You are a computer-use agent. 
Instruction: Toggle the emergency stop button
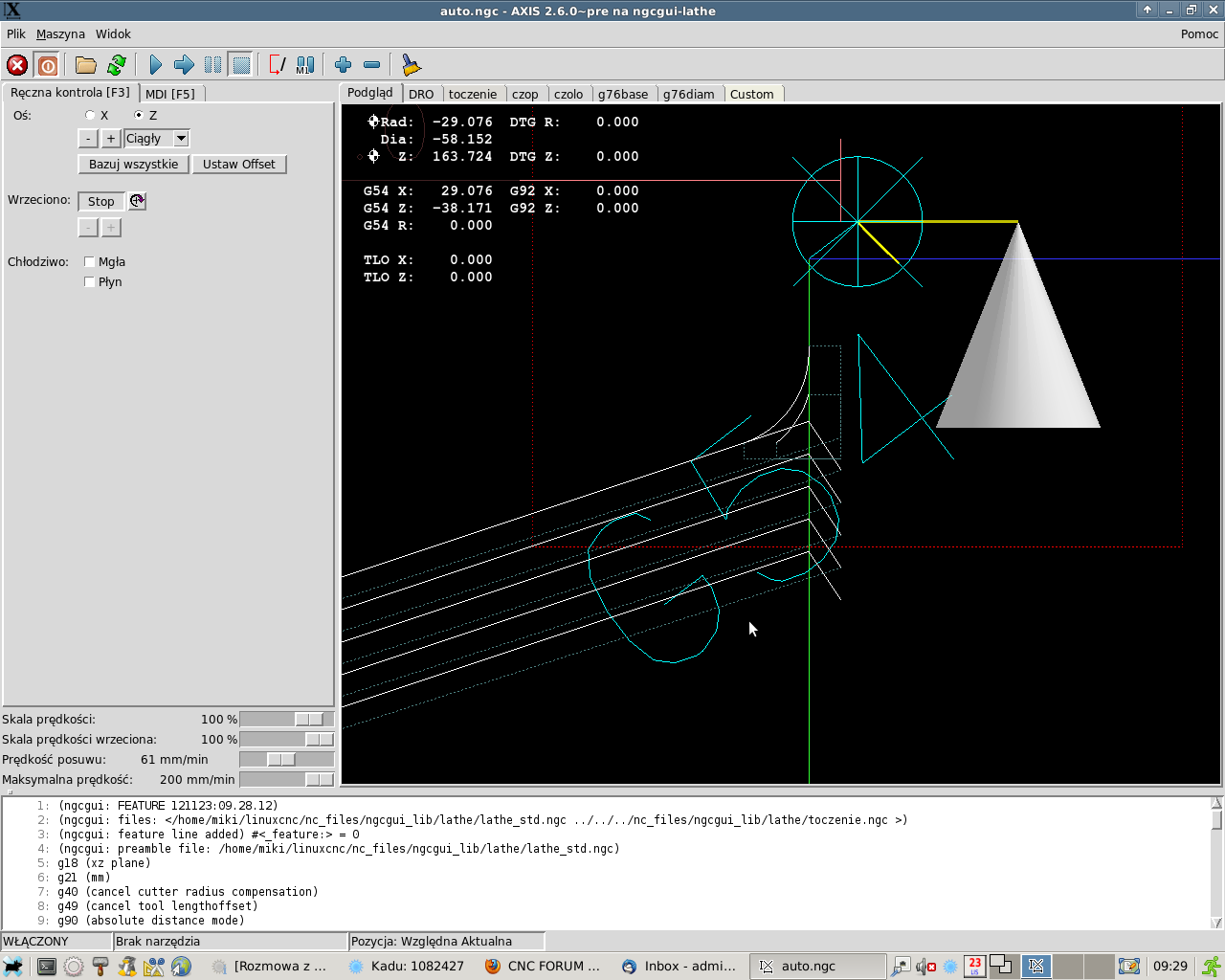(17, 65)
